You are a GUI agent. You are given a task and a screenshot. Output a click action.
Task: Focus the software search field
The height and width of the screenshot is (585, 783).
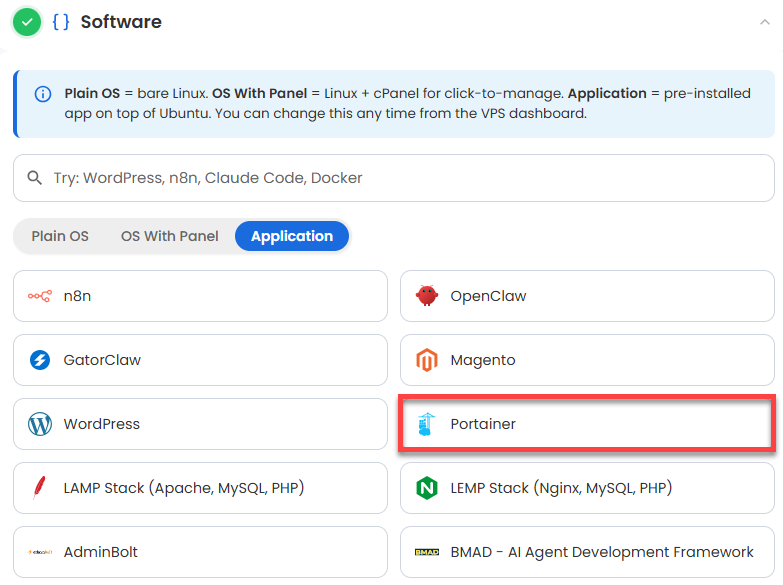click(x=393, y=178)
